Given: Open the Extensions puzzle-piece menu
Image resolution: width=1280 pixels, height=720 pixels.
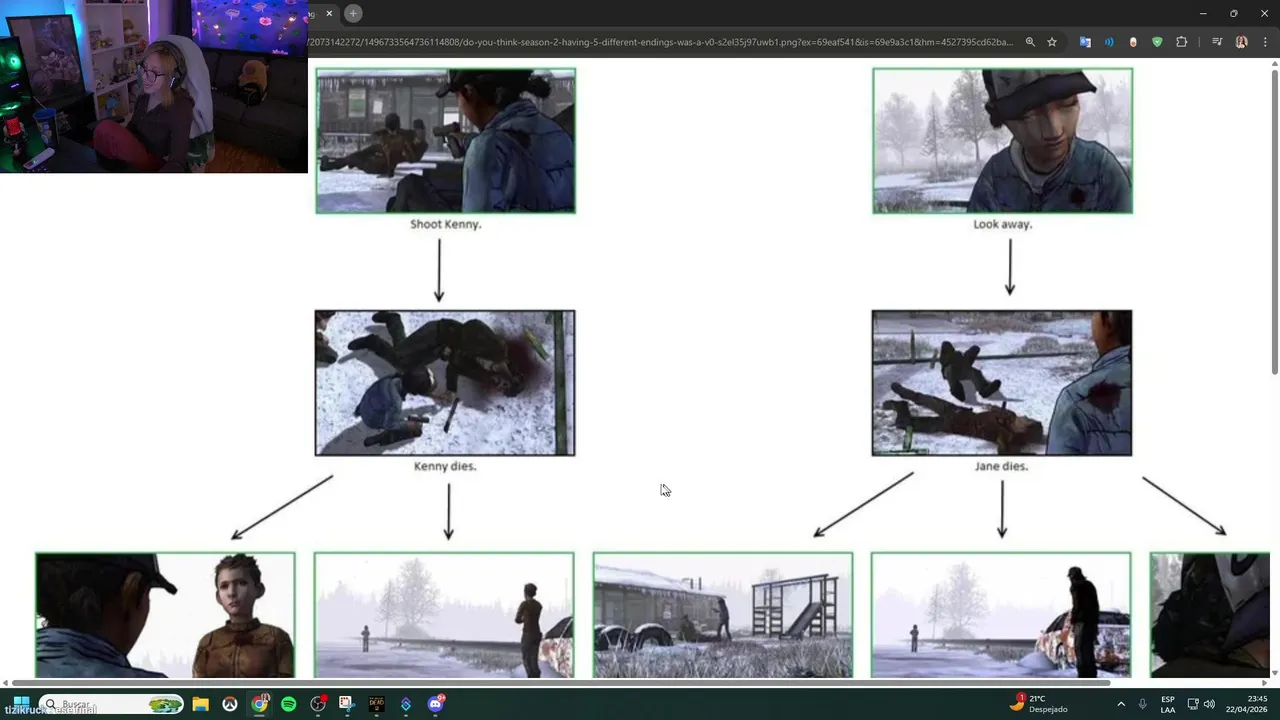Looking at the screenshot, I should point(1182,42).
